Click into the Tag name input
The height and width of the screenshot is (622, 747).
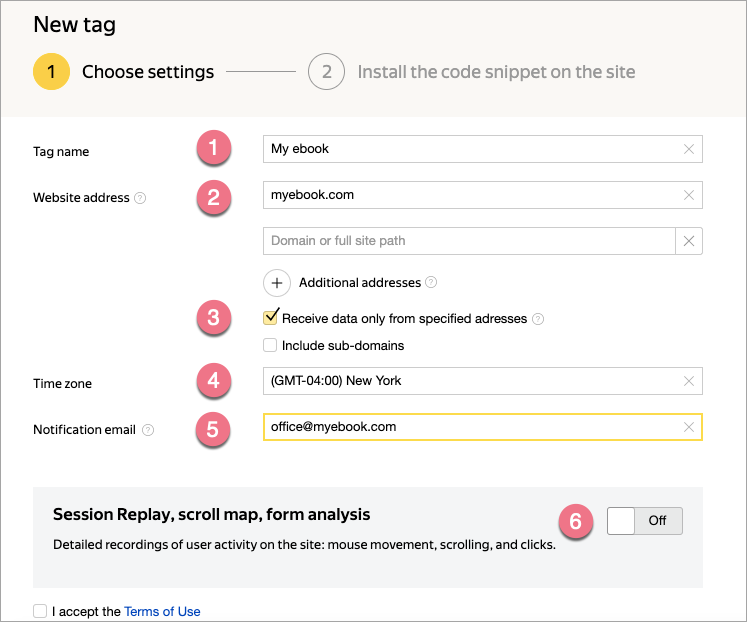pyautogui.click(x=470, y=149)
